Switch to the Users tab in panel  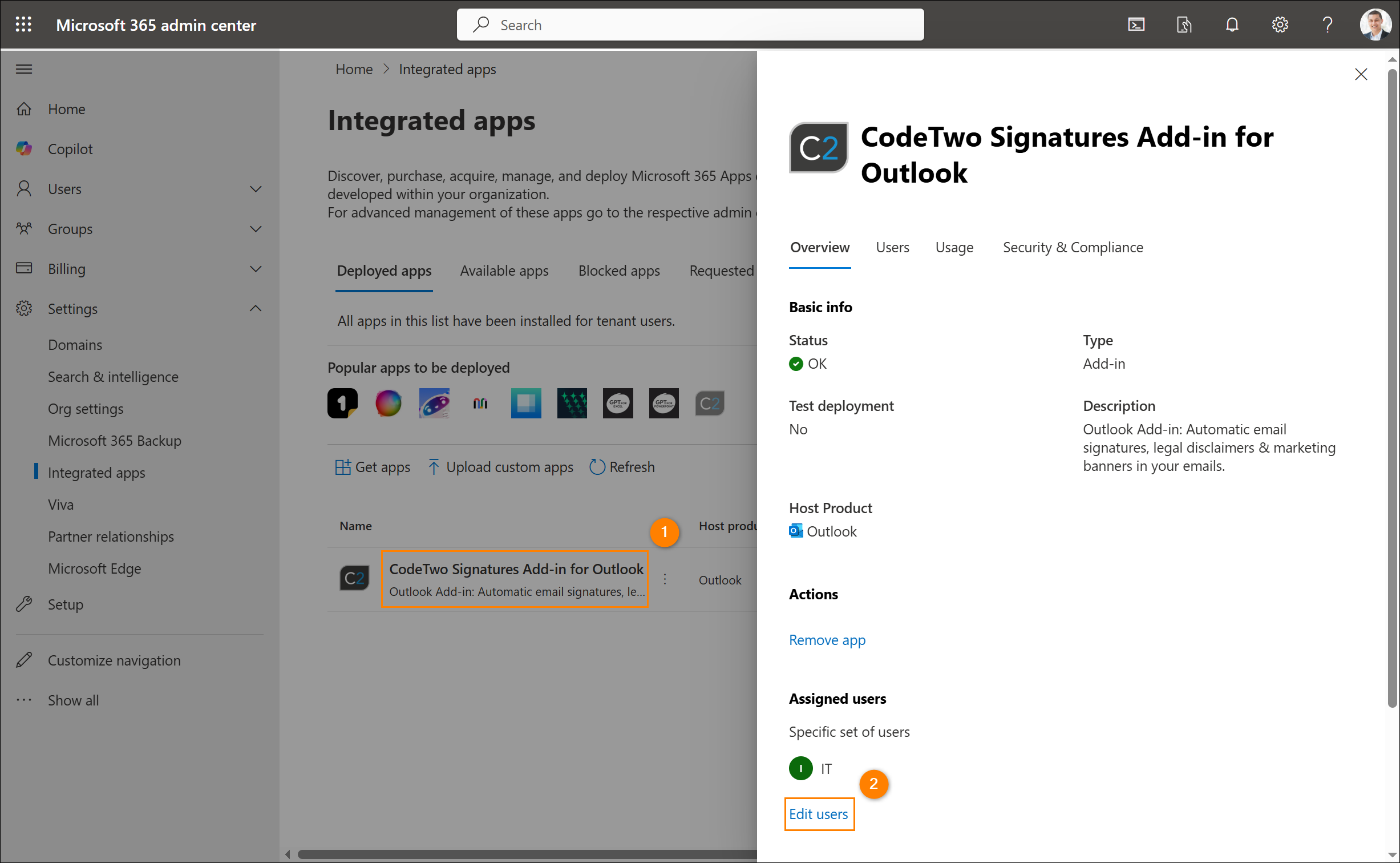(x=892, y=247)
